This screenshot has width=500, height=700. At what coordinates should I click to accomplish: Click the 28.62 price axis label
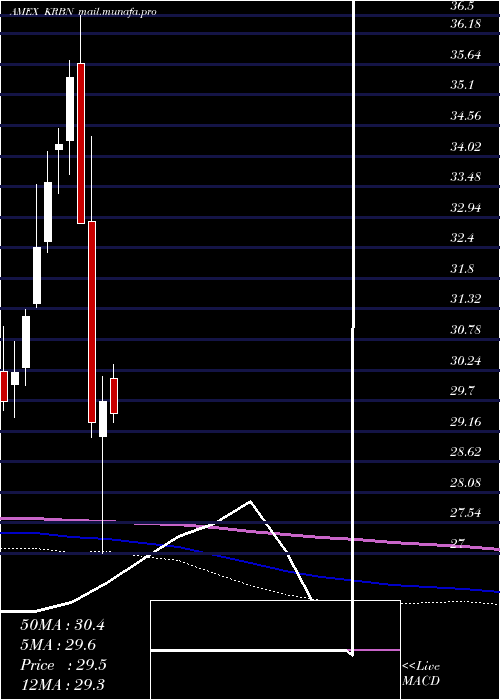(465, 452)
